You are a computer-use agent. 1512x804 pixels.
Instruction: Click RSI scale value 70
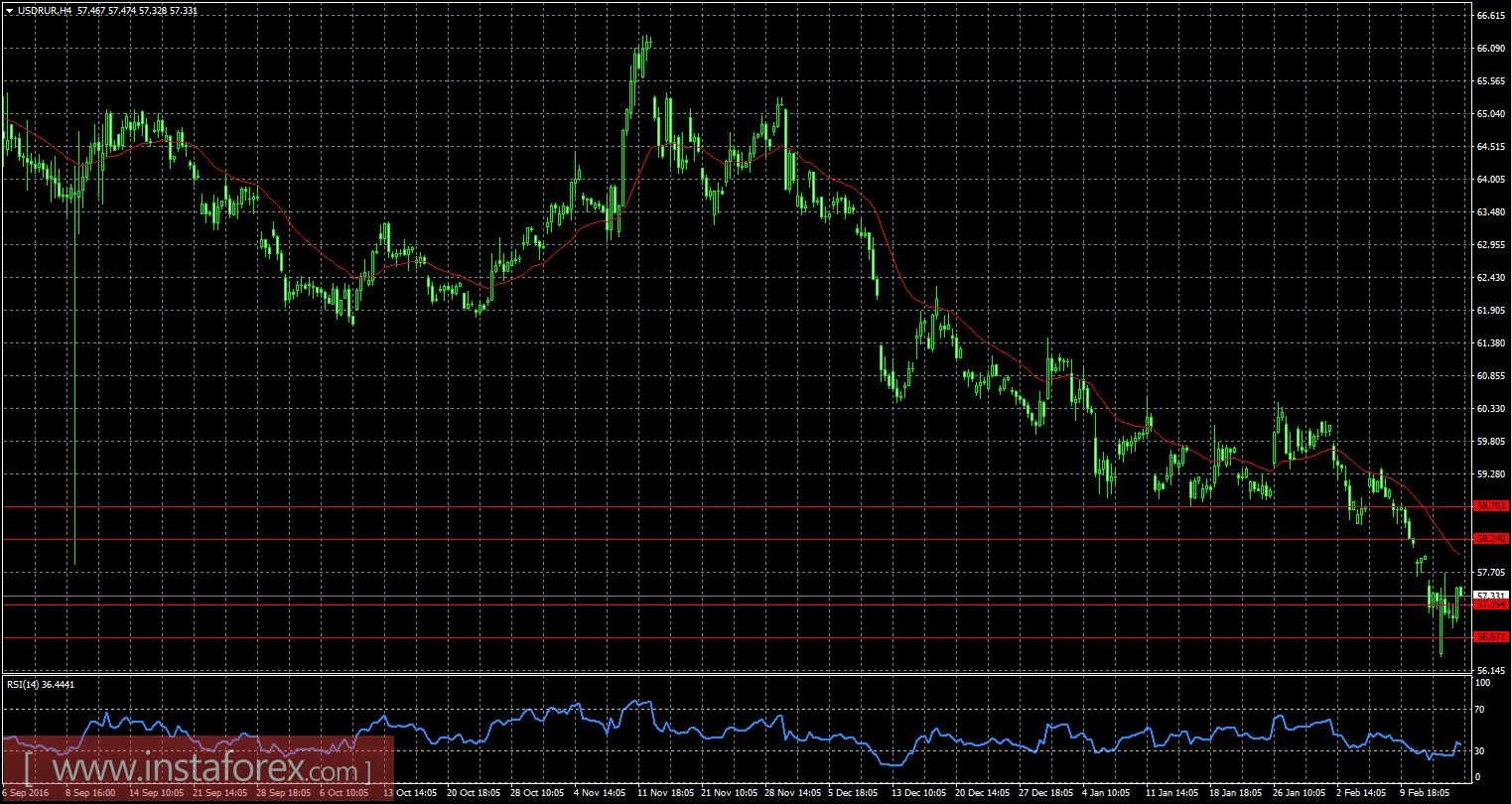coord(1480,711)
